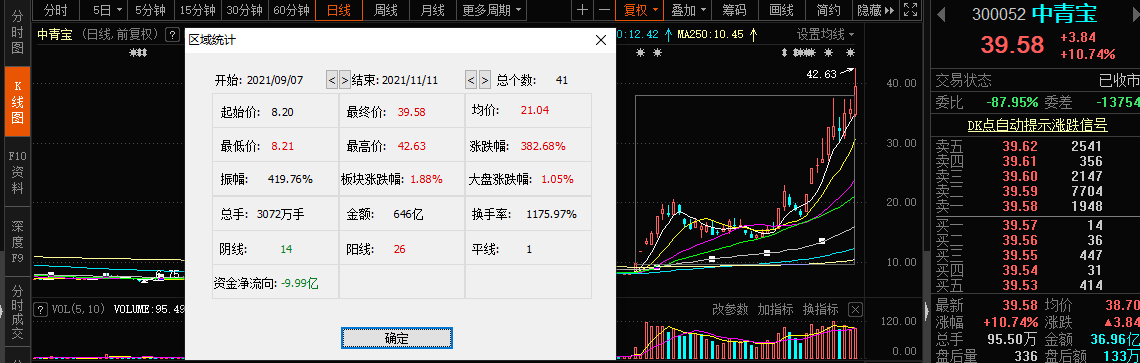Close the 区域统计 dialog
This screenshot has height=363, width=1140.
601,41
